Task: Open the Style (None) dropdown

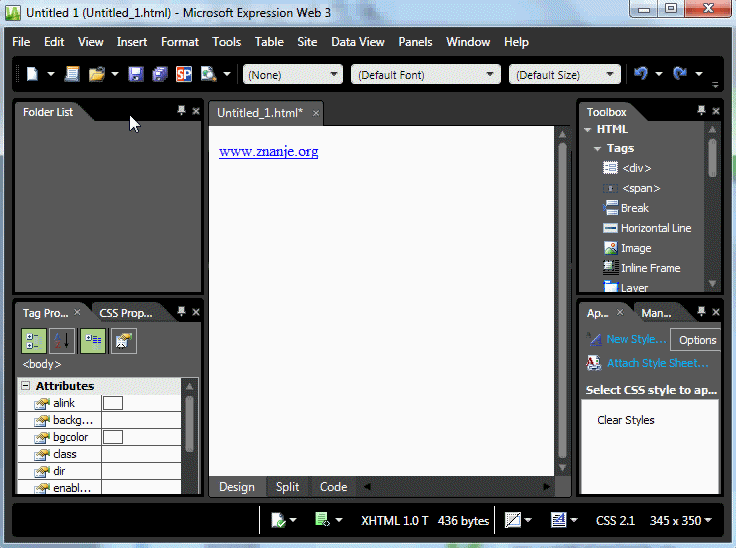Action: click(292, 75)
